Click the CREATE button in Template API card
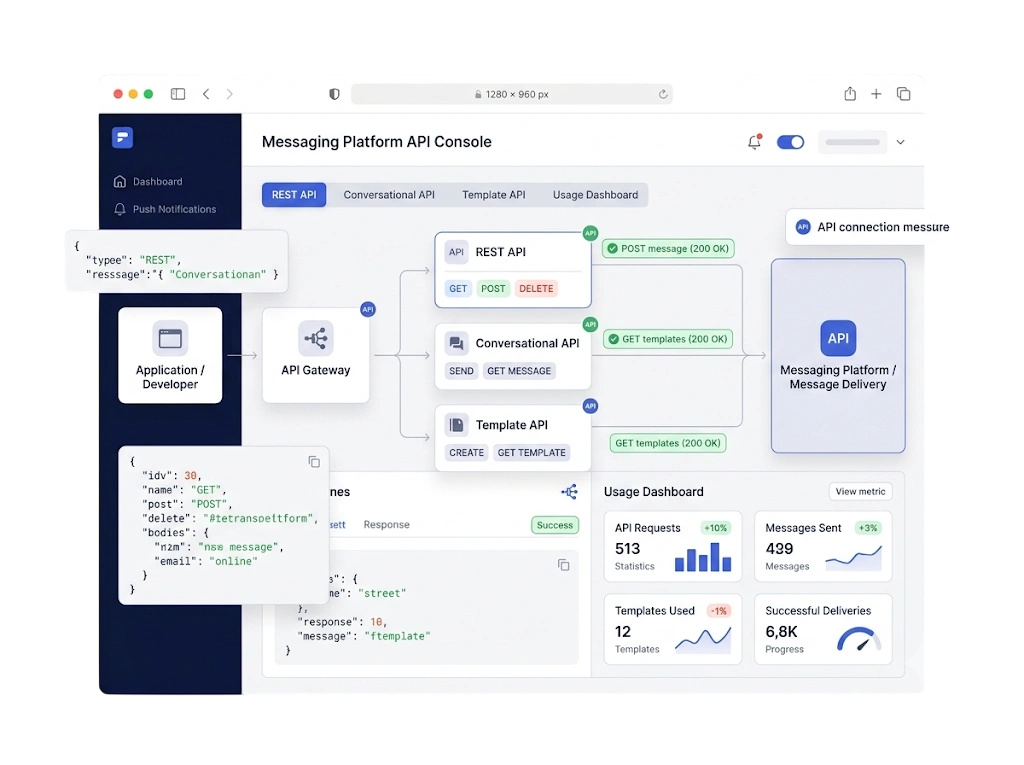The image size is (1024, 765). pyautogui.click(x=466, y=453)
